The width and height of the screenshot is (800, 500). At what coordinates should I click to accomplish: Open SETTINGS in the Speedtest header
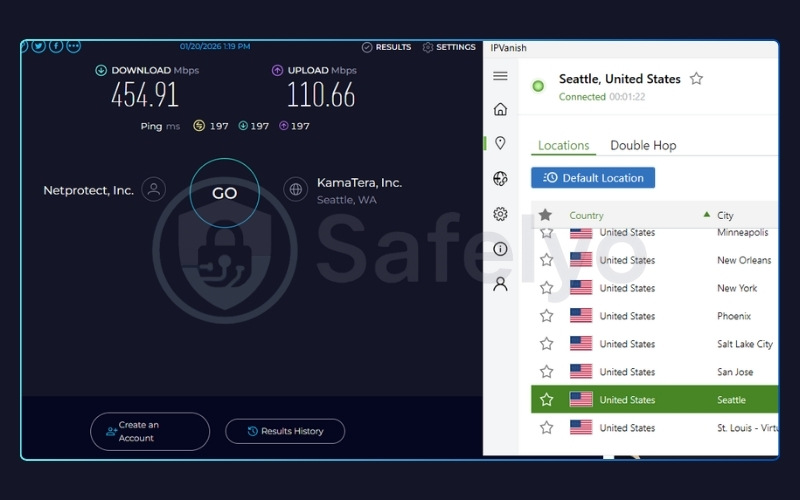point(449,47)
